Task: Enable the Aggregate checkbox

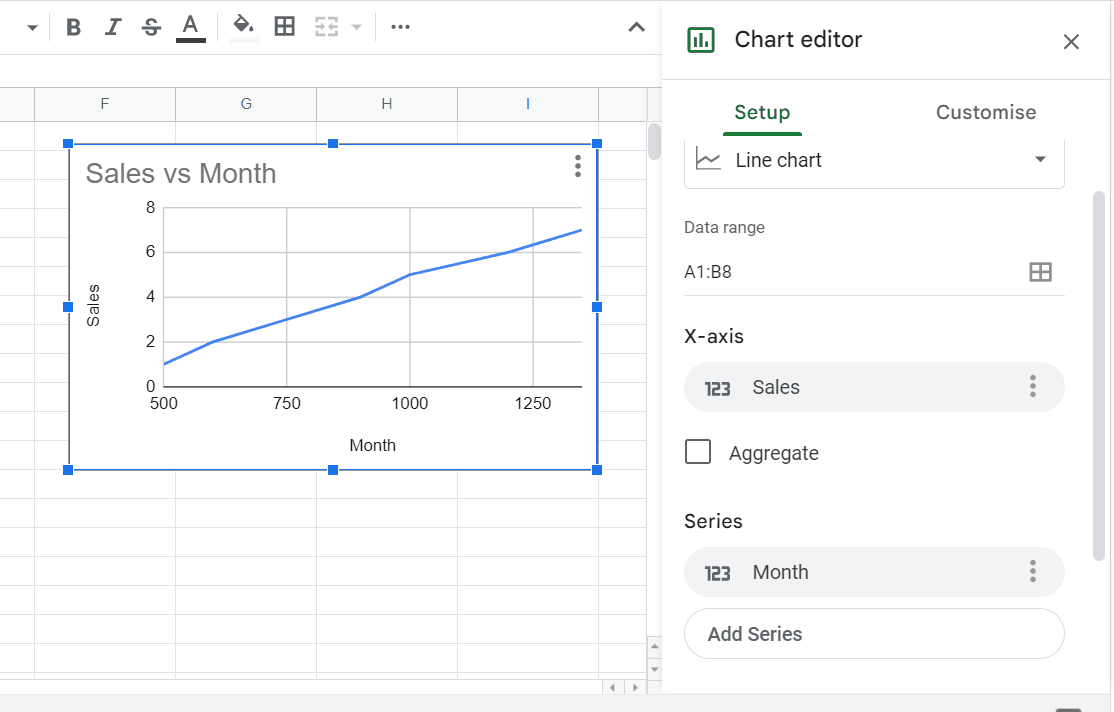Action: tap(697, 451)
